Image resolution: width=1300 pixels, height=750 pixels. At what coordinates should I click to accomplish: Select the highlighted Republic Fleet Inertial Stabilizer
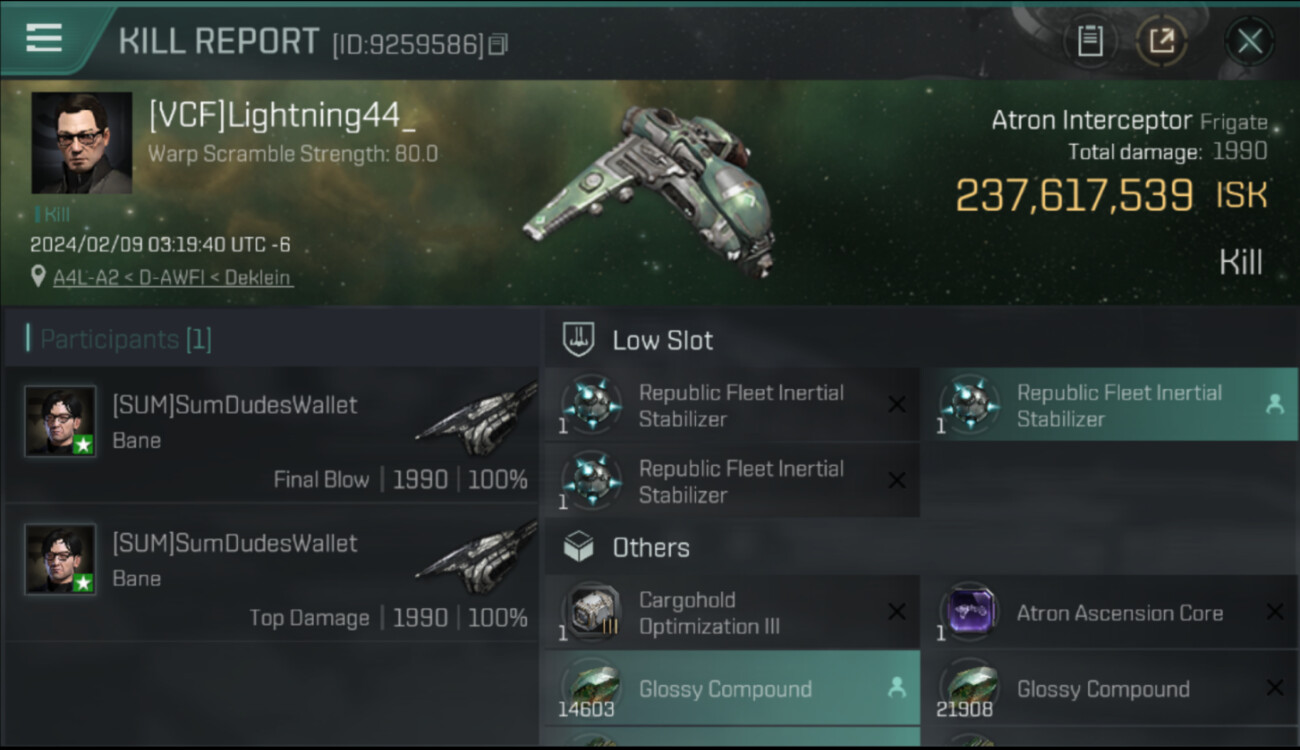pos(1108,405)
